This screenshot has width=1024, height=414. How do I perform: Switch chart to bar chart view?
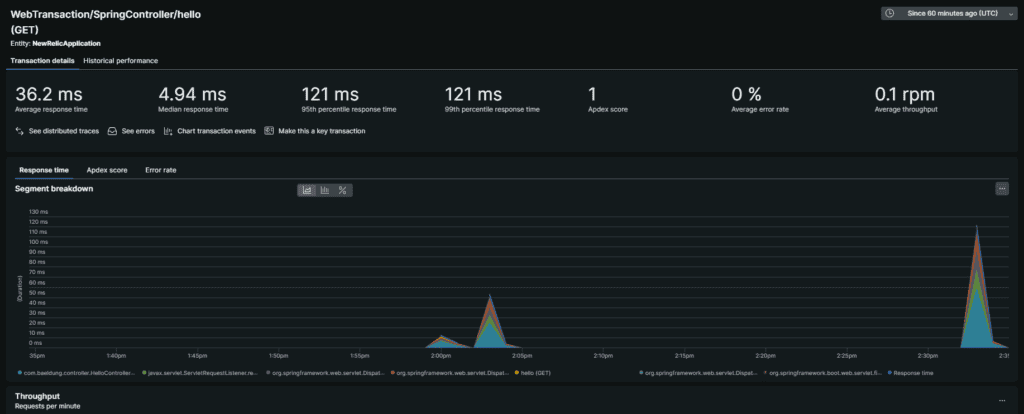pos(325,190)
